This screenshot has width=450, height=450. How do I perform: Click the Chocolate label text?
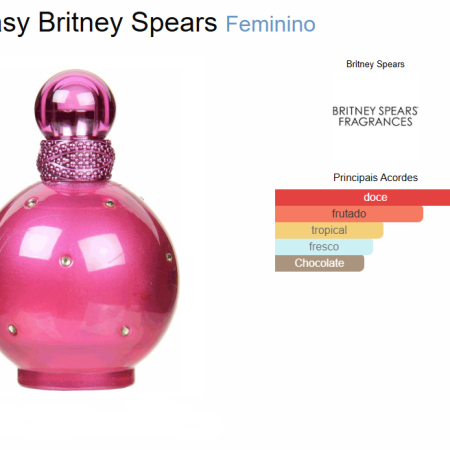pyautogui.click(x=319, y=263)
